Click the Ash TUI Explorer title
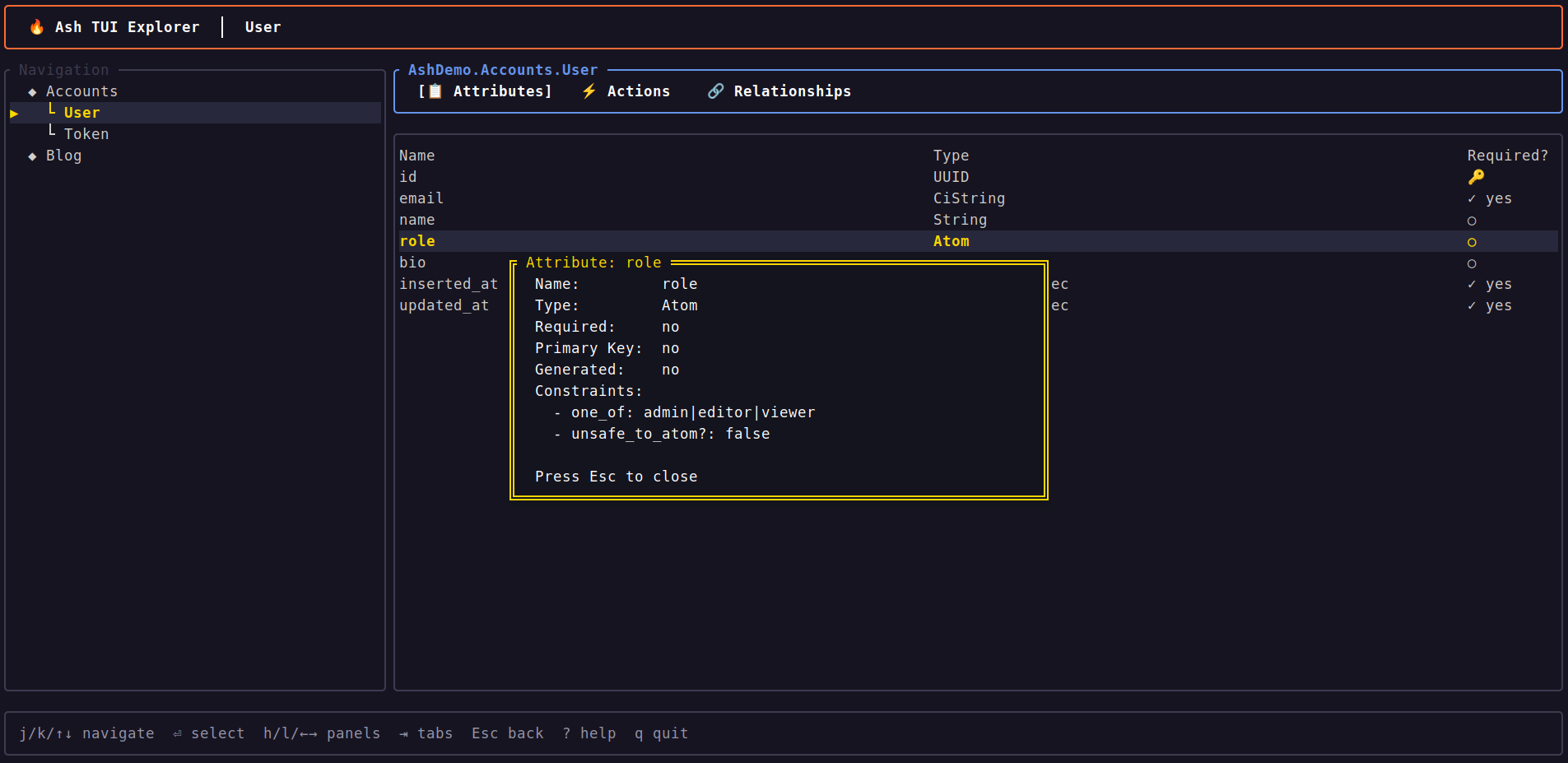 click(127, 27)
